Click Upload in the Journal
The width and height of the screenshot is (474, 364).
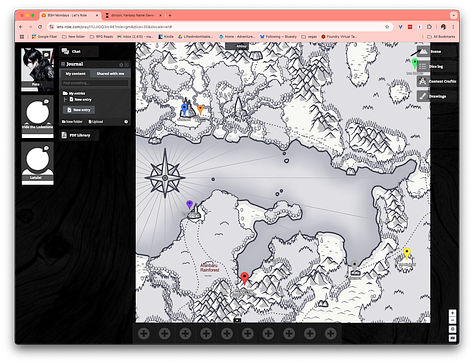(x=96, y=122)
